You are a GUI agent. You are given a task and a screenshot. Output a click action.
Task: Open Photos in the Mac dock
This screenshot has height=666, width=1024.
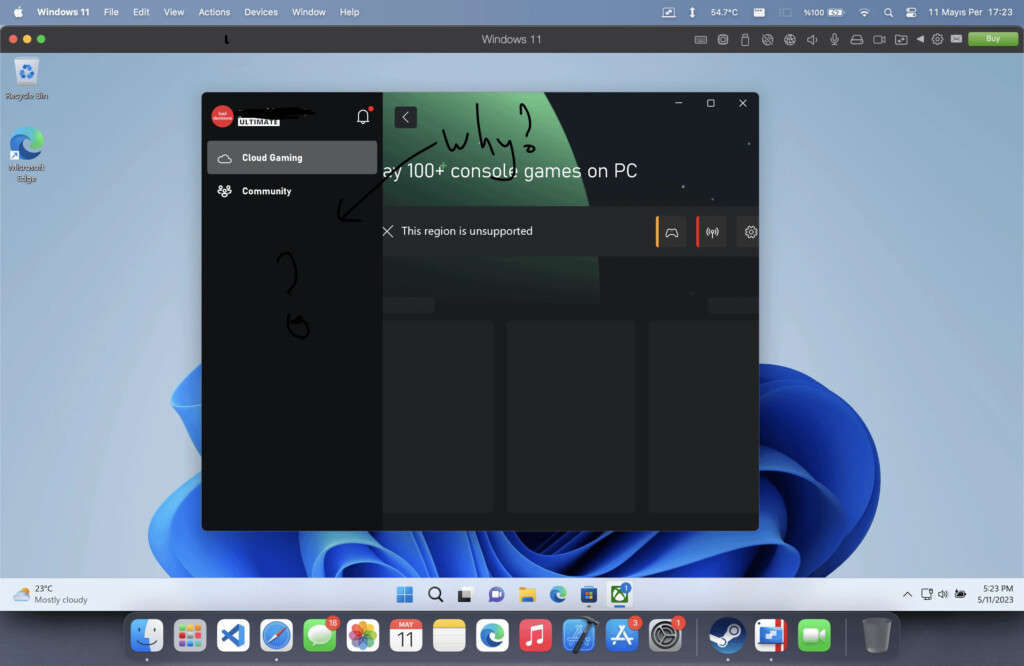click(x=362, y=635)
